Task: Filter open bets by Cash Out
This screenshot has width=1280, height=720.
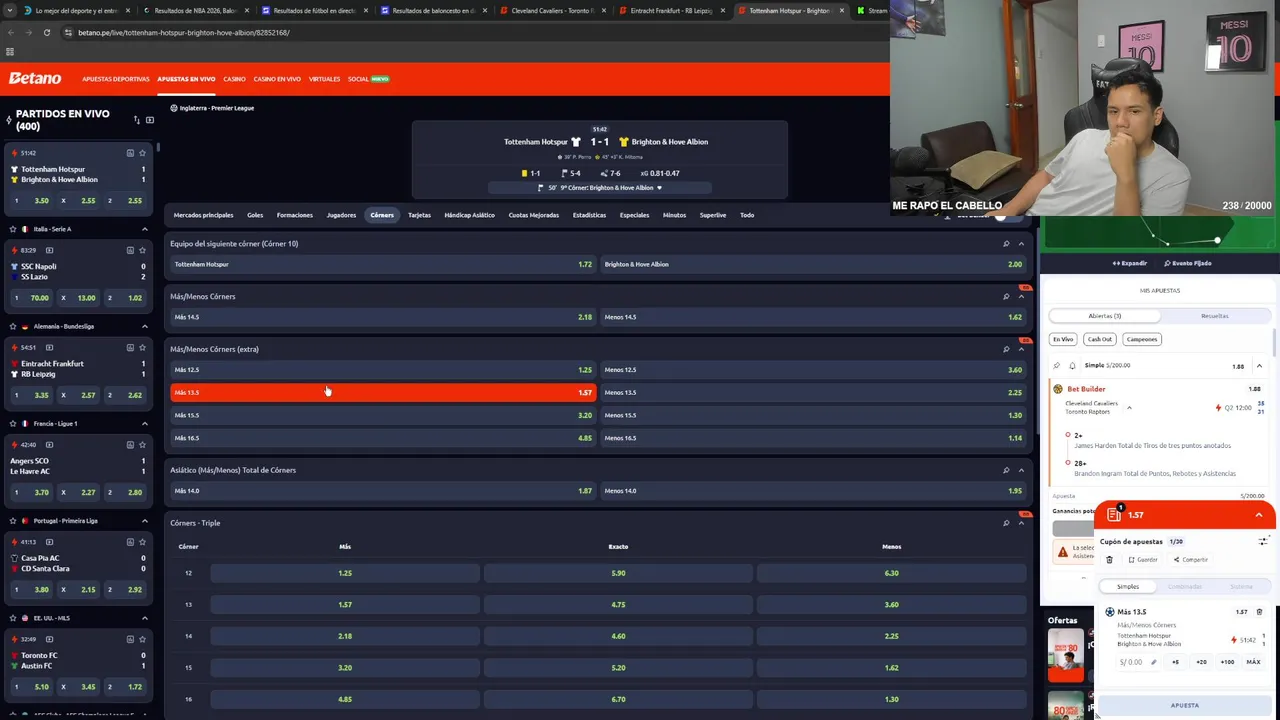Action: pyautogui.click(x=1100, y=339)
